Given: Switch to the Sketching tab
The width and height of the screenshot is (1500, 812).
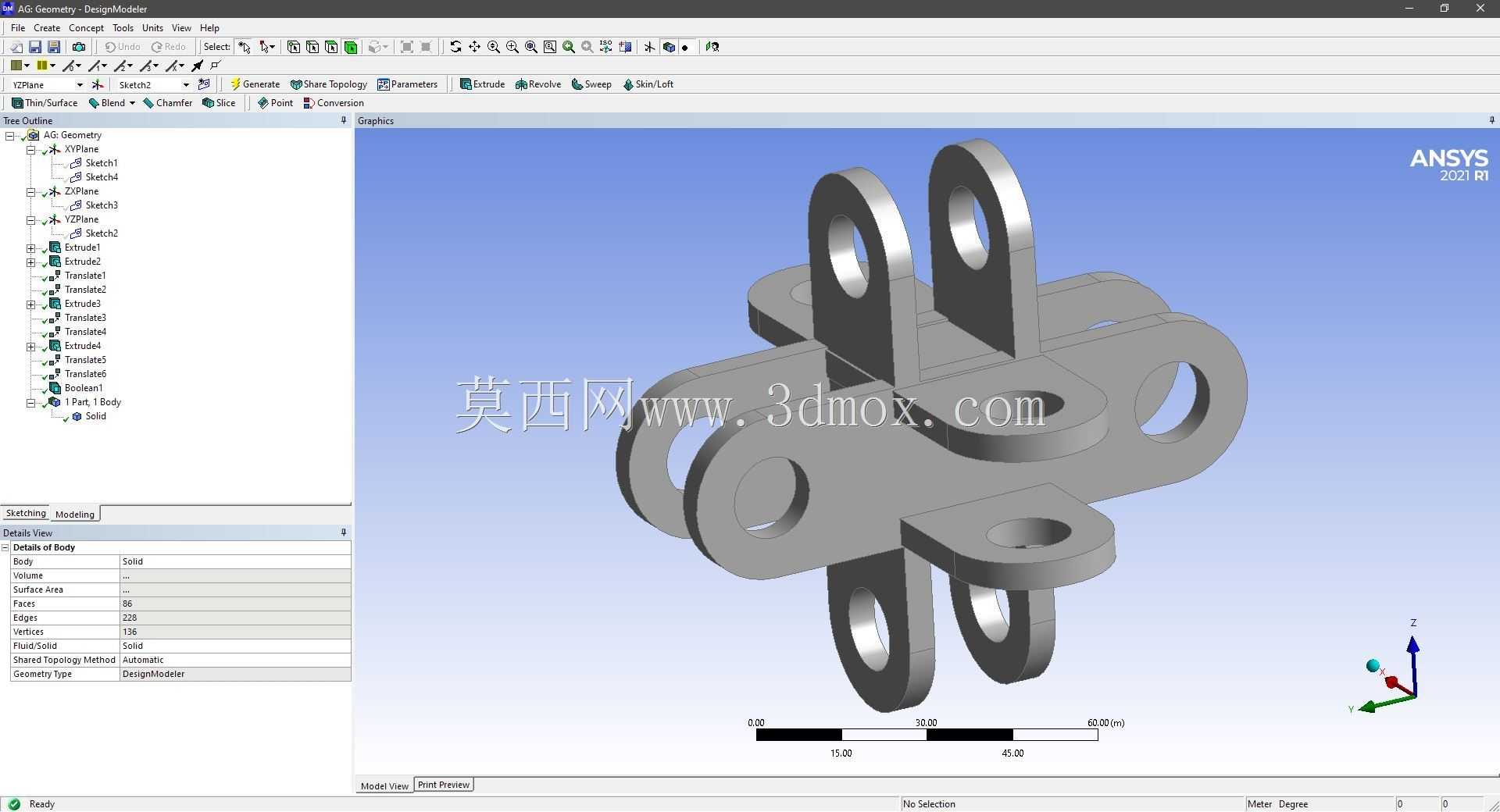Looking at the screenshot, I should (26, 513).
